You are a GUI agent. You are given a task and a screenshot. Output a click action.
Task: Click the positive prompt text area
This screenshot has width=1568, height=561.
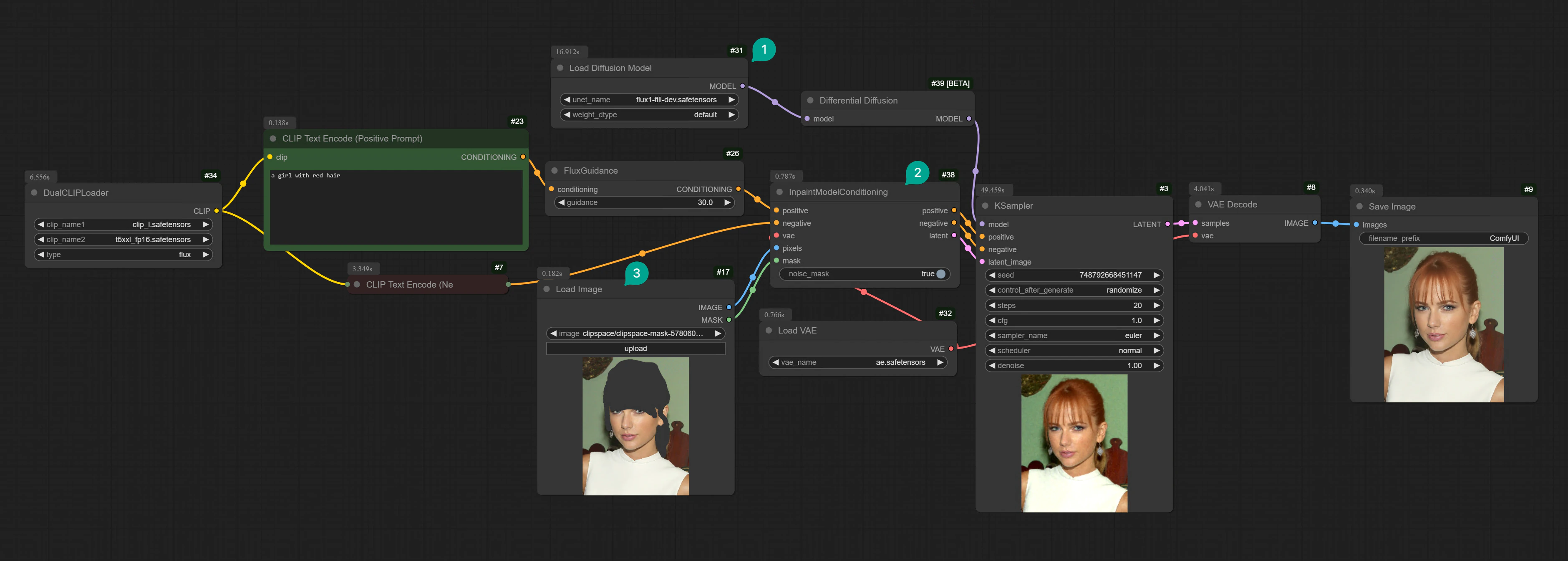point(396,207)
